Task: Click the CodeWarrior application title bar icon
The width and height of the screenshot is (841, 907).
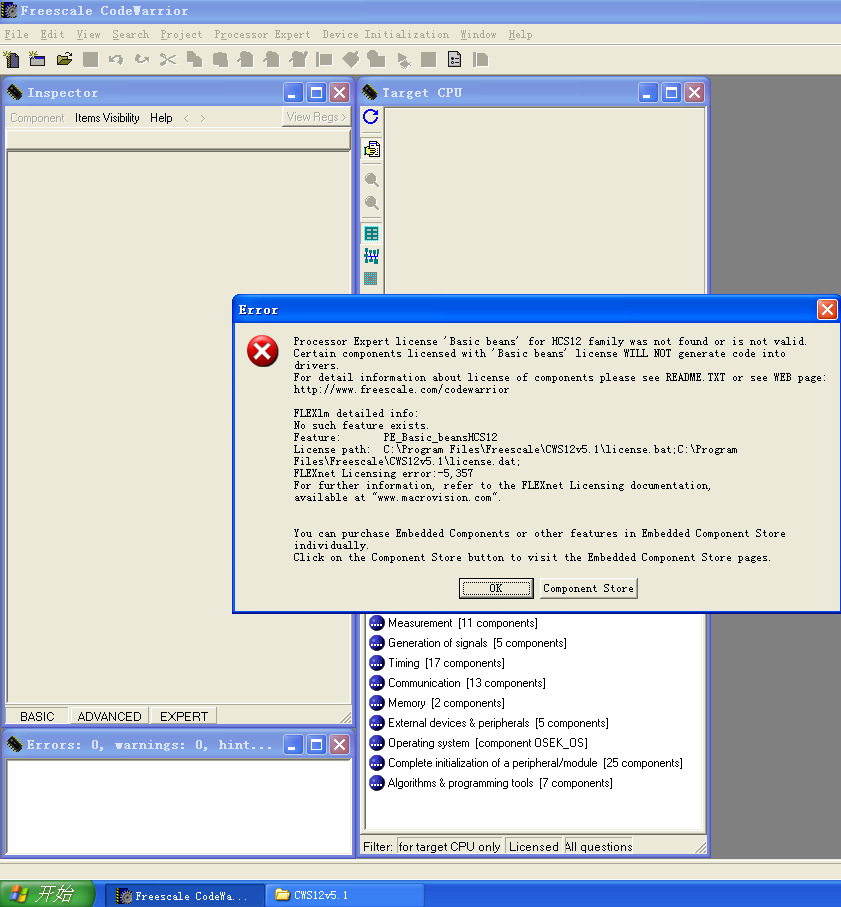Action: 9,10
